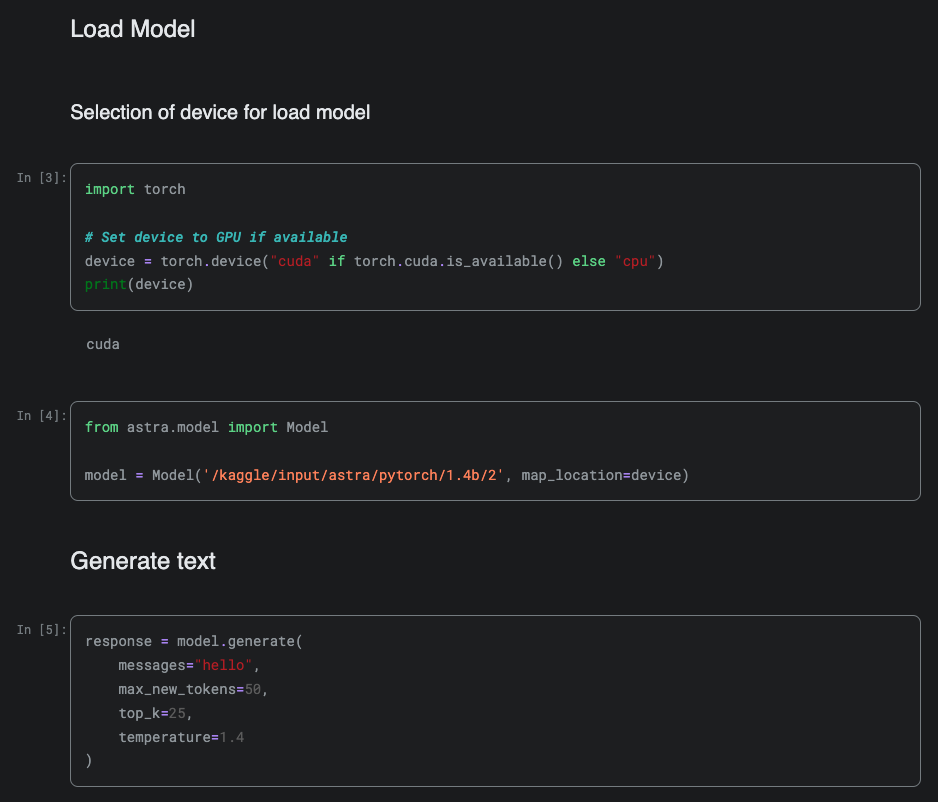Click the 'Set device to GPU' comment

pos(216,237)
